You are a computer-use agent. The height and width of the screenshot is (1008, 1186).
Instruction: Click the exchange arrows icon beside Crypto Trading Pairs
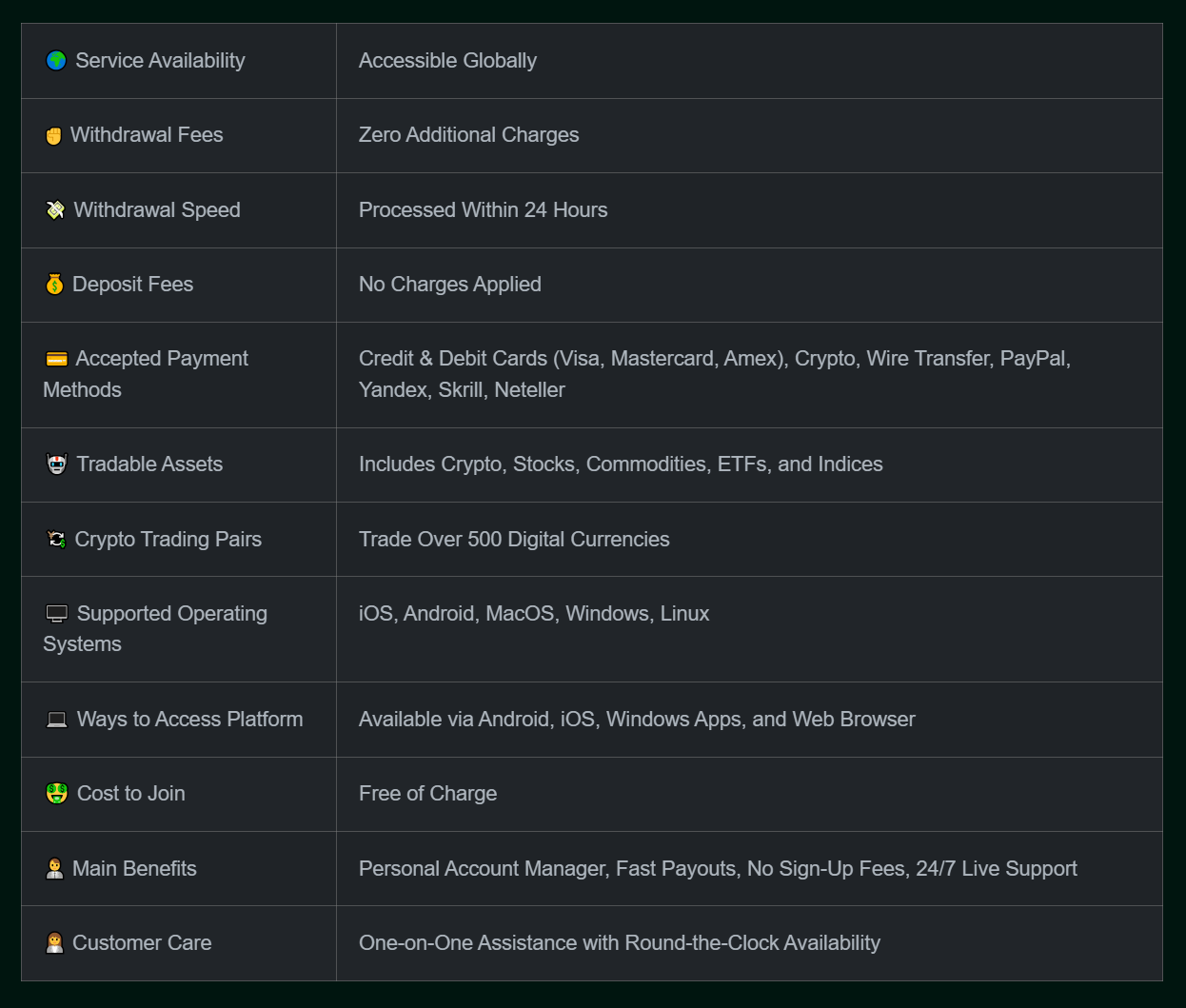tap(57, 540)
